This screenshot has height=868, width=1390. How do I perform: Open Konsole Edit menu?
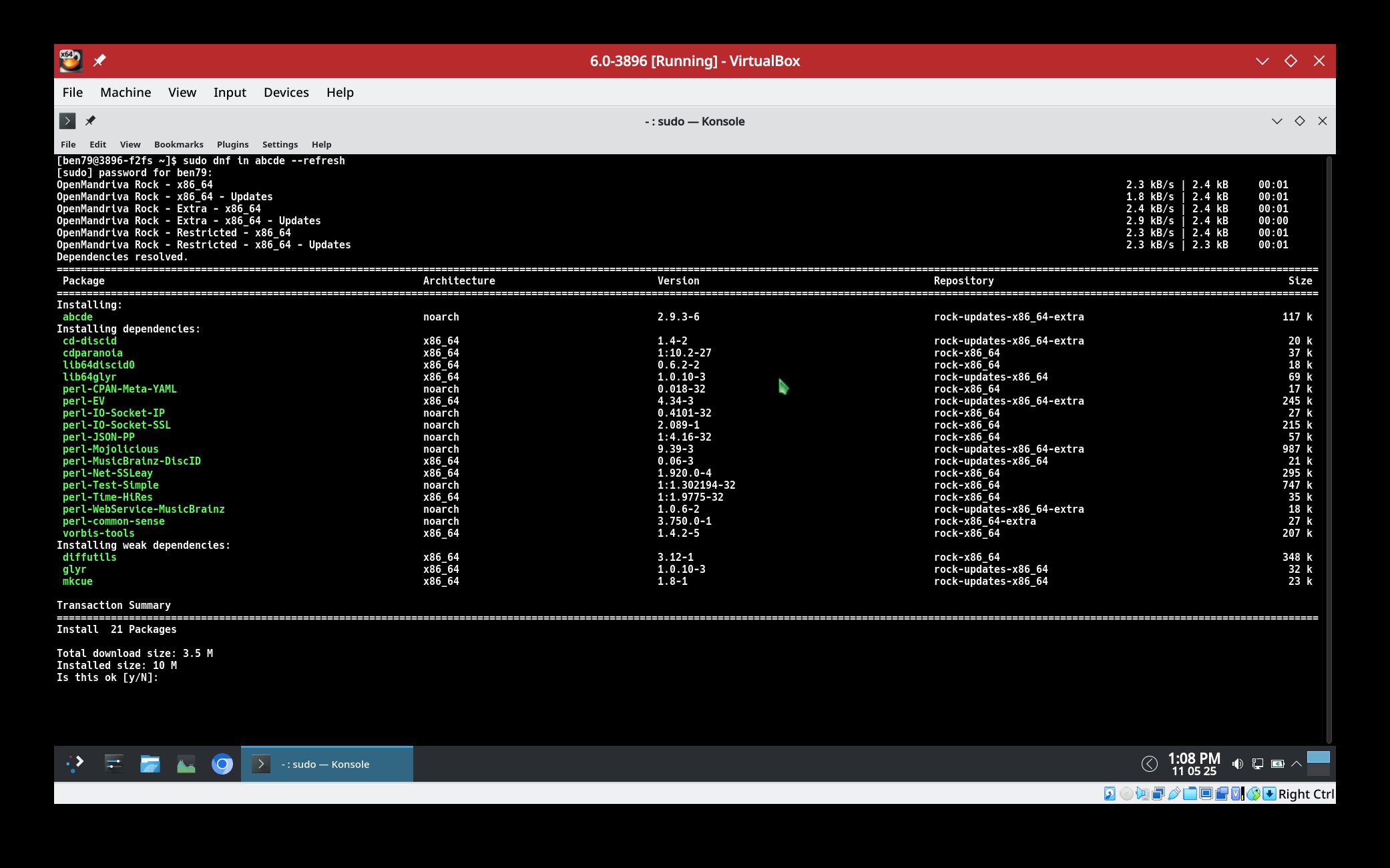tap(98, 144)
